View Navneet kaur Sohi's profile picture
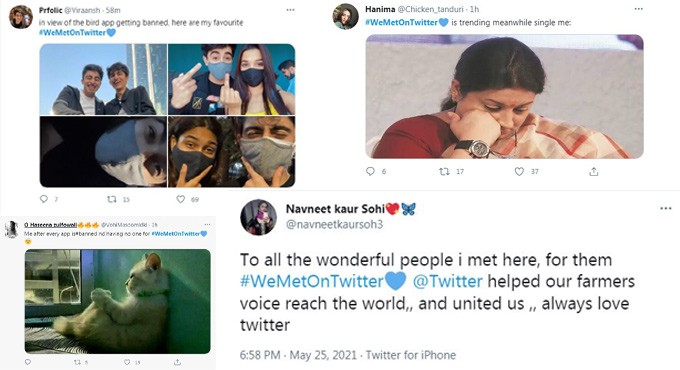 click(x=258, y=217)
